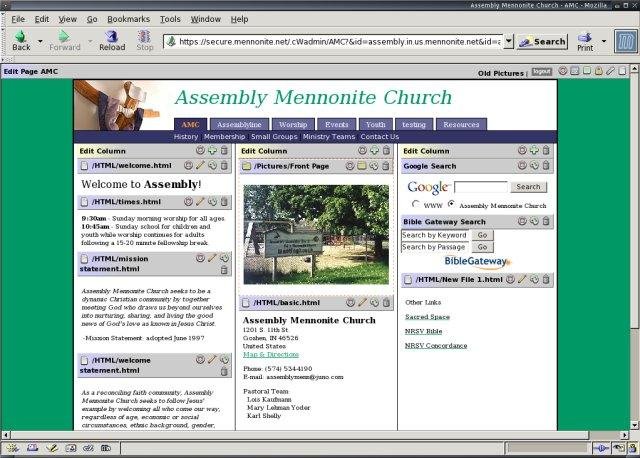The width and height of the screenshot is (640, 458).
Task: Open the Bookmarks menu
Action: tap(128, 19)
